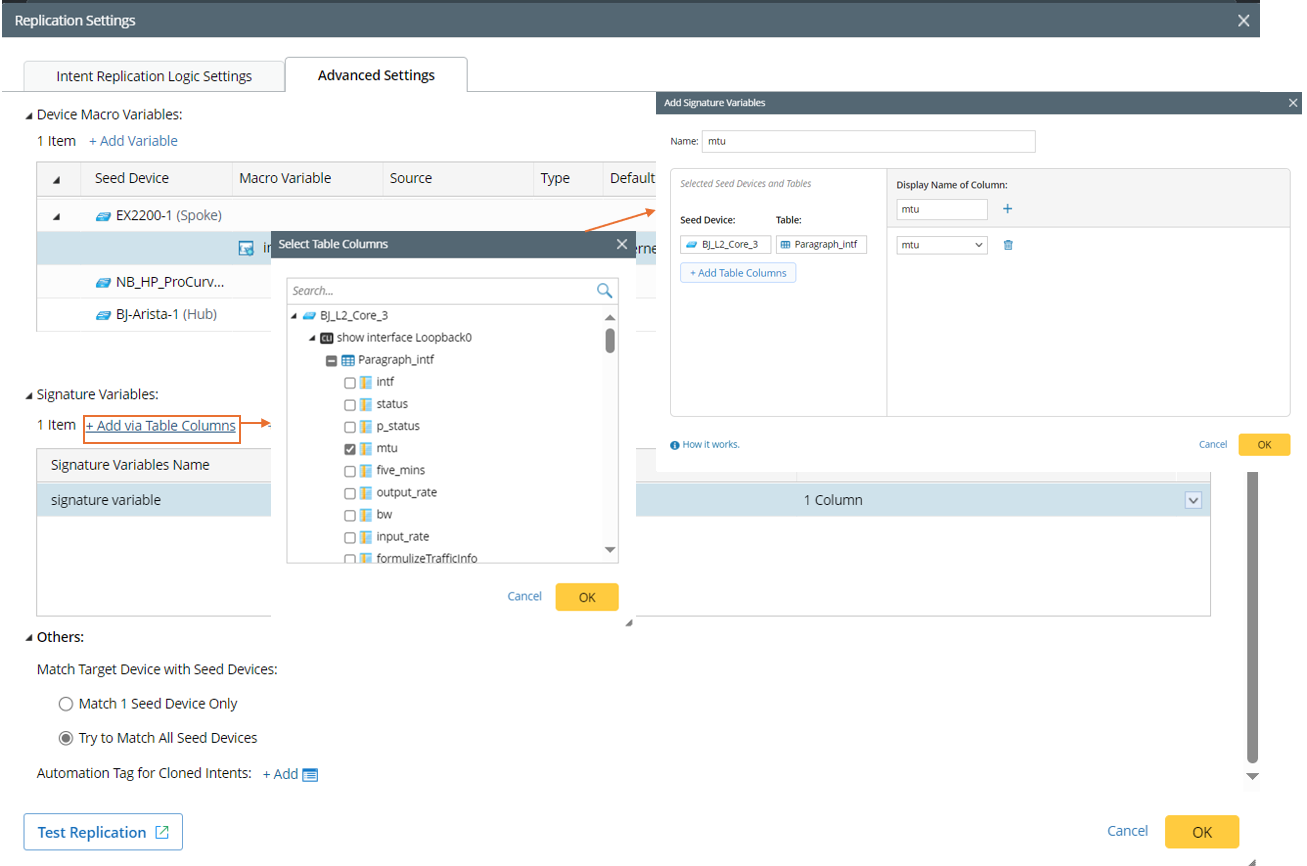Image resolution: width=1307 pixels, height=866 pixels.
Task: Select the Advanced Settings tab
Action: coord(376,75)
